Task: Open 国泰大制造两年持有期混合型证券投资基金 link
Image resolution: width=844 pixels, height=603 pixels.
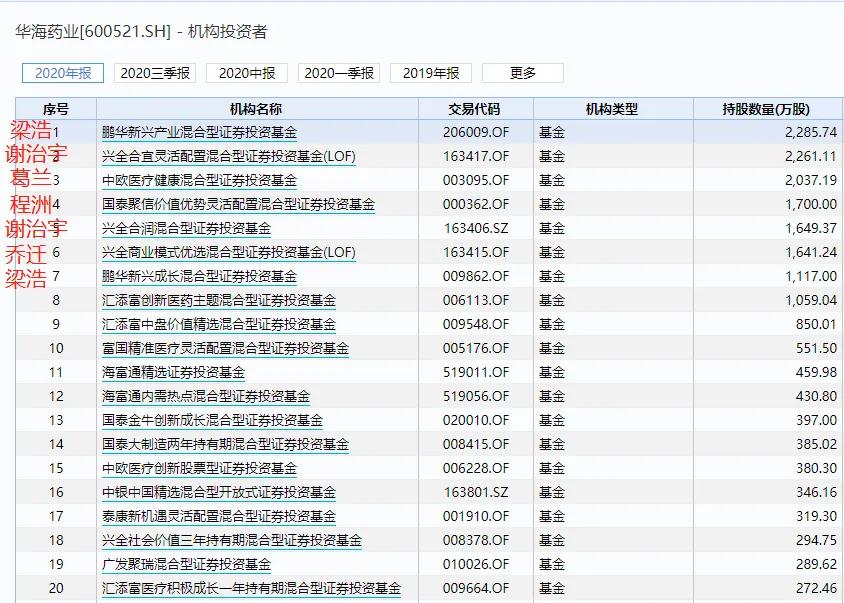Action: (x=226, y=444)
